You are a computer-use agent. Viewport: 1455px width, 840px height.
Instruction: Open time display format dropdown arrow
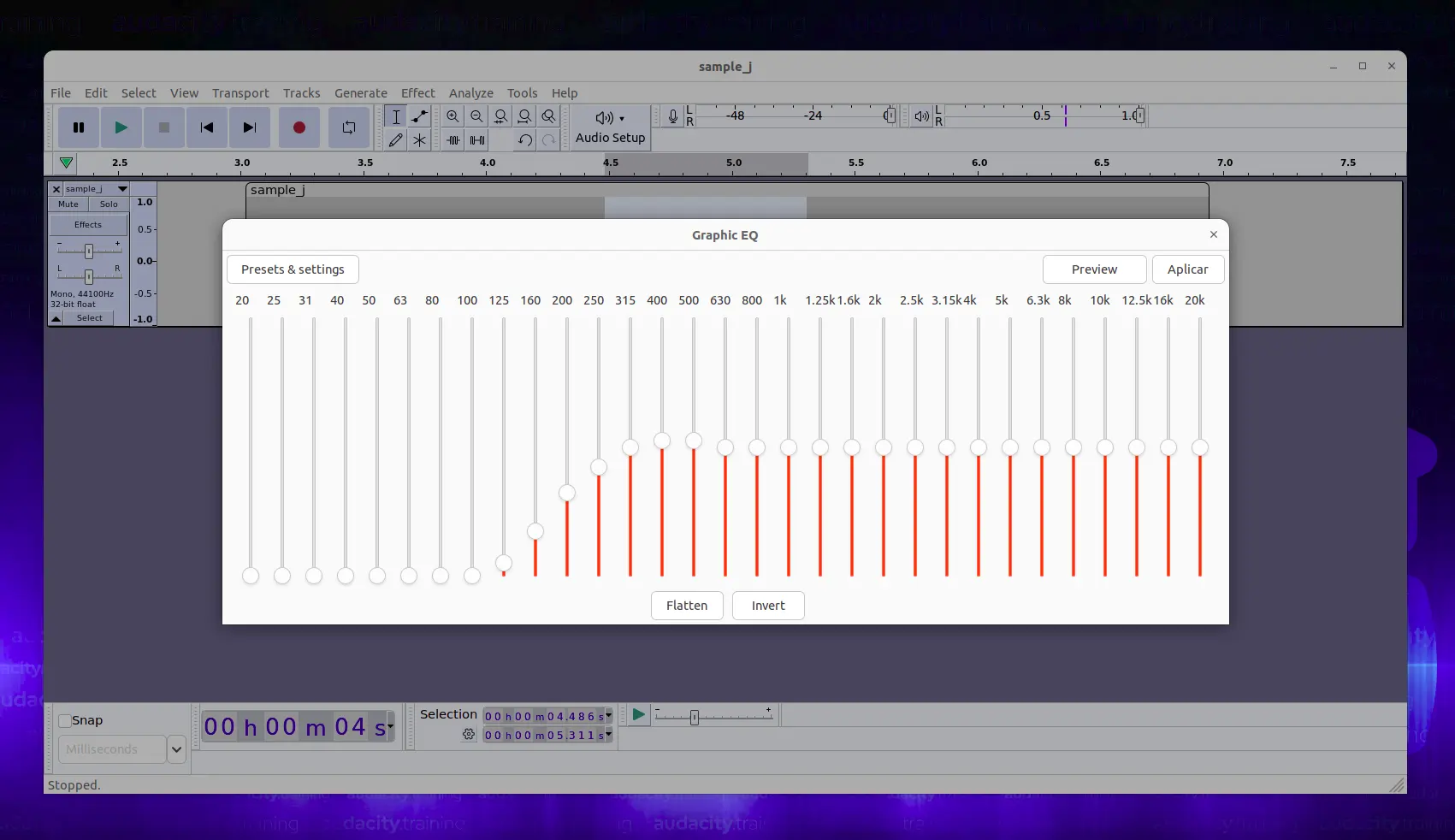tap(391, 726)
